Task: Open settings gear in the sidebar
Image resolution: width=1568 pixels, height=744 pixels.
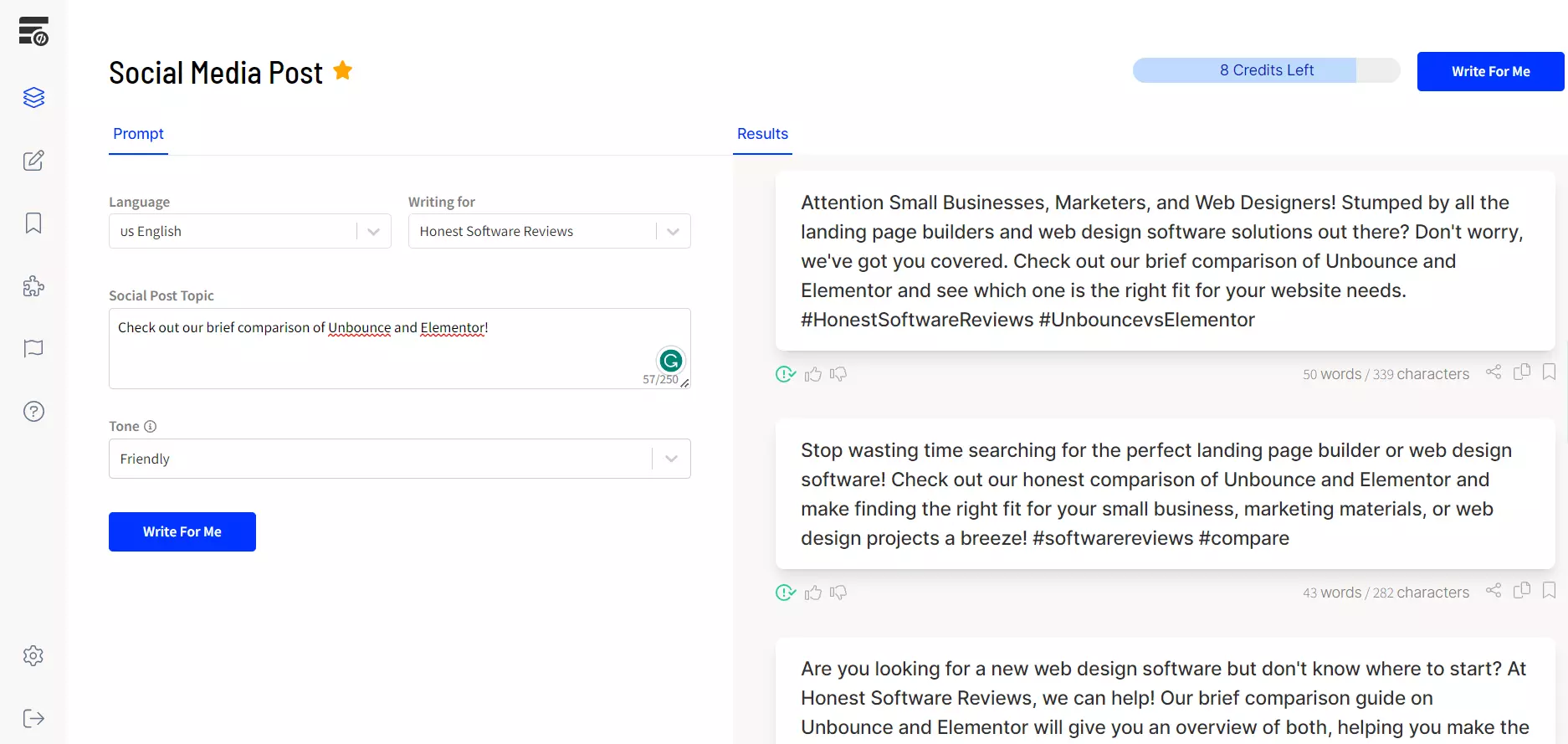Action: 33,655
